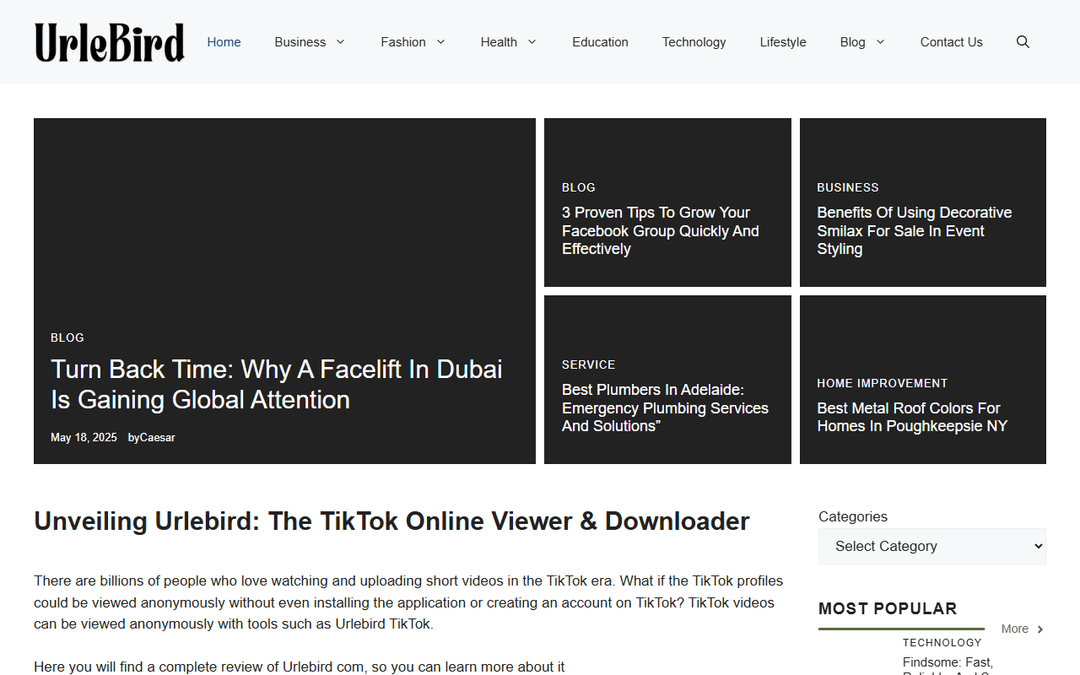Open the Blog menu item

[x=852, y=42]
